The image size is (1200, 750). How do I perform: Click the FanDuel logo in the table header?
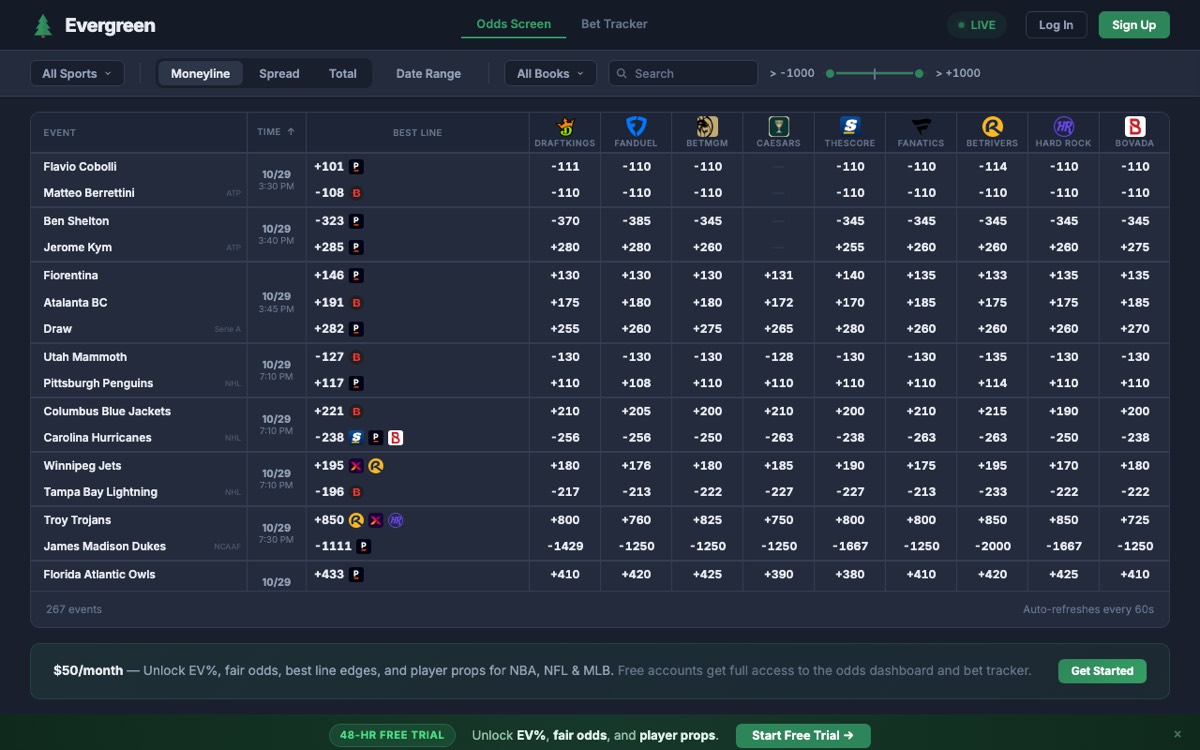(636, 127)
